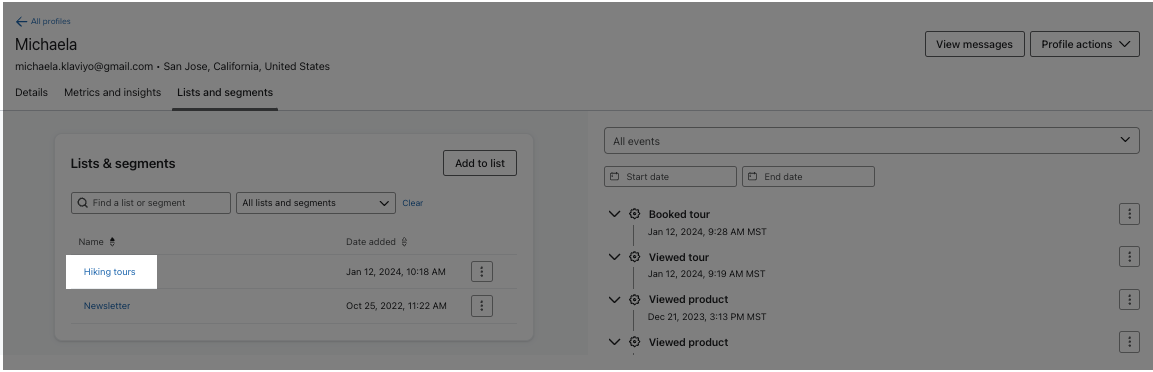Open the Hiking tours list link
The image size is (1153, 372).
point(110,272)
